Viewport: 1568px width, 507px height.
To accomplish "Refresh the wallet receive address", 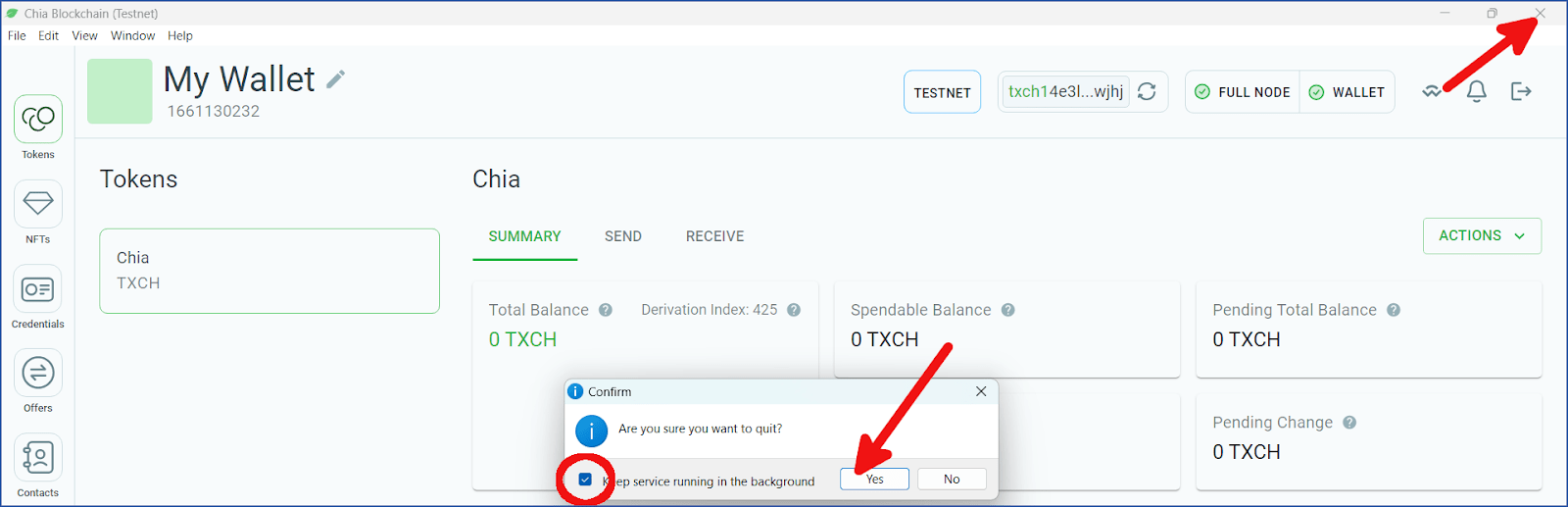I will tap(1147, 92).
